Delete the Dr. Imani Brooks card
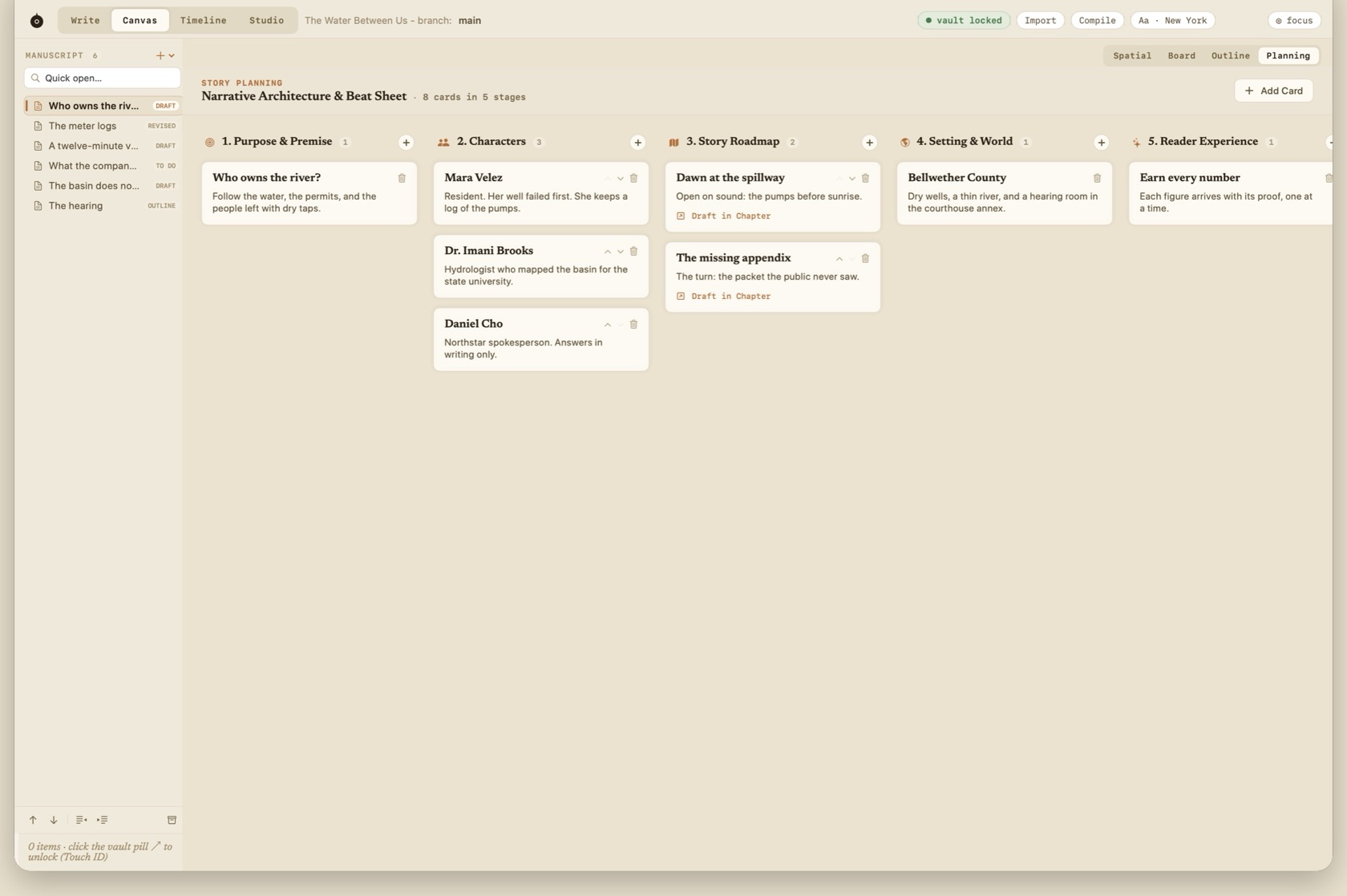 coord(633,252)
